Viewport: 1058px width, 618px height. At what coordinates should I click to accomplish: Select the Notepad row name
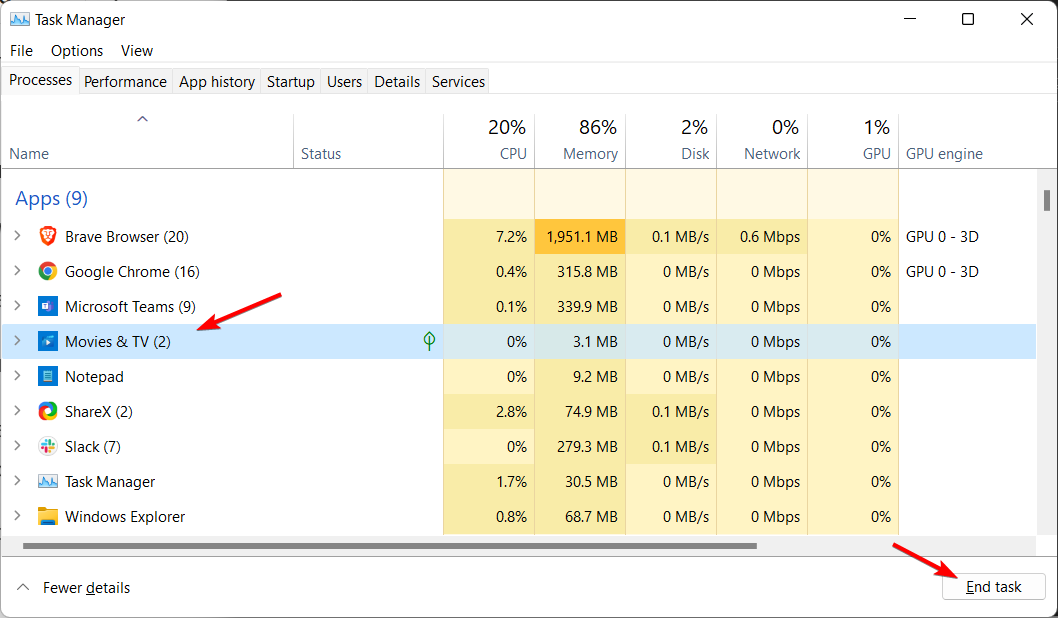(94, 377)
